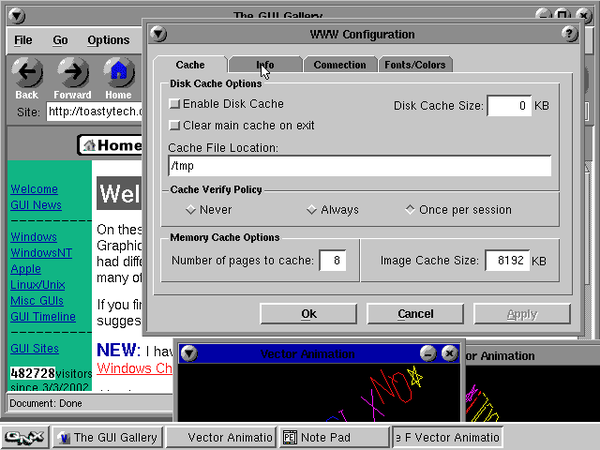Toggle Clear main cache on exit
The height and width of the screenshot is (450, 600).
(x=175, y=126)
